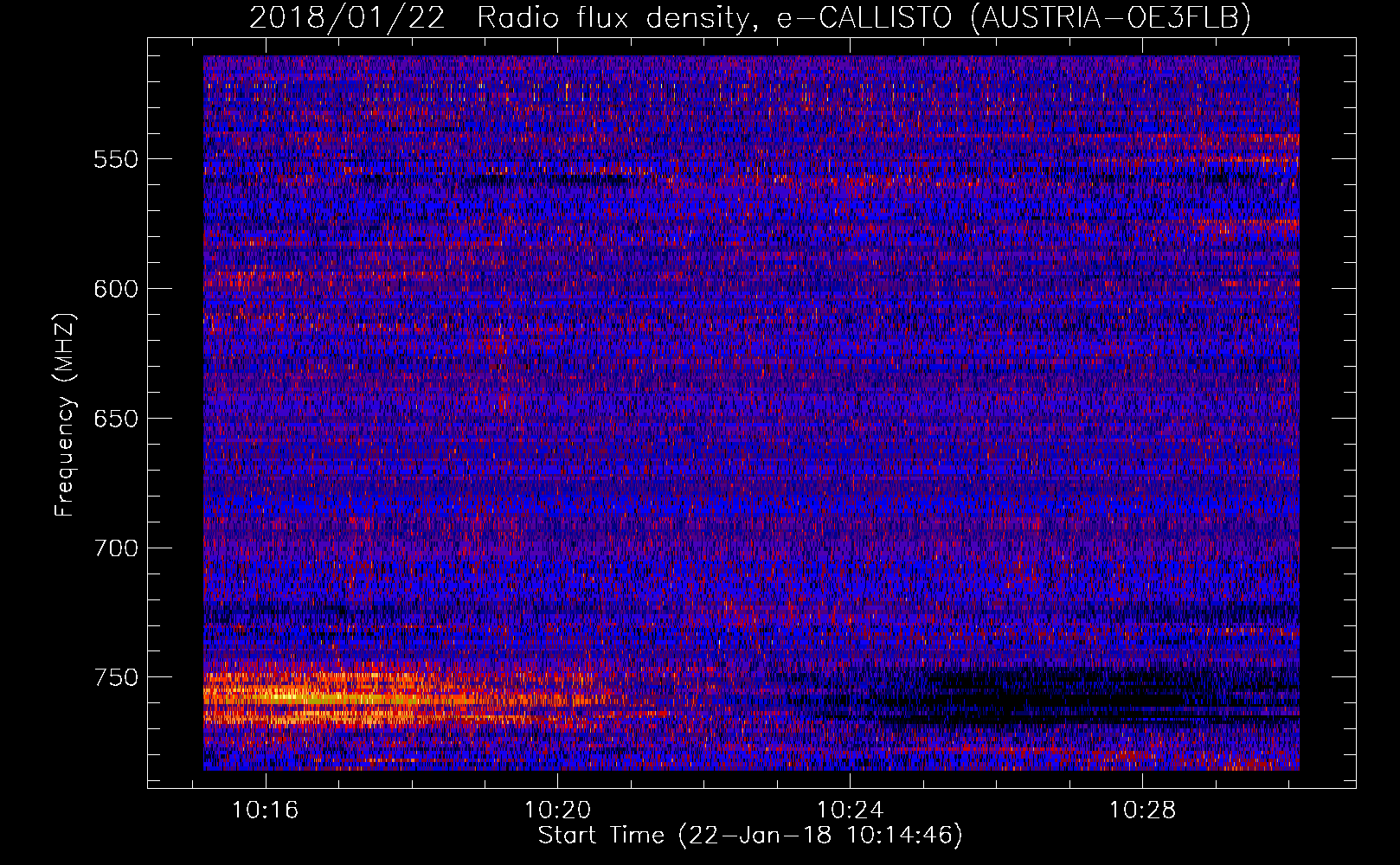The image size is (1400, 865).
Task: Click the 10:16 time tick label
Action: 266,810
